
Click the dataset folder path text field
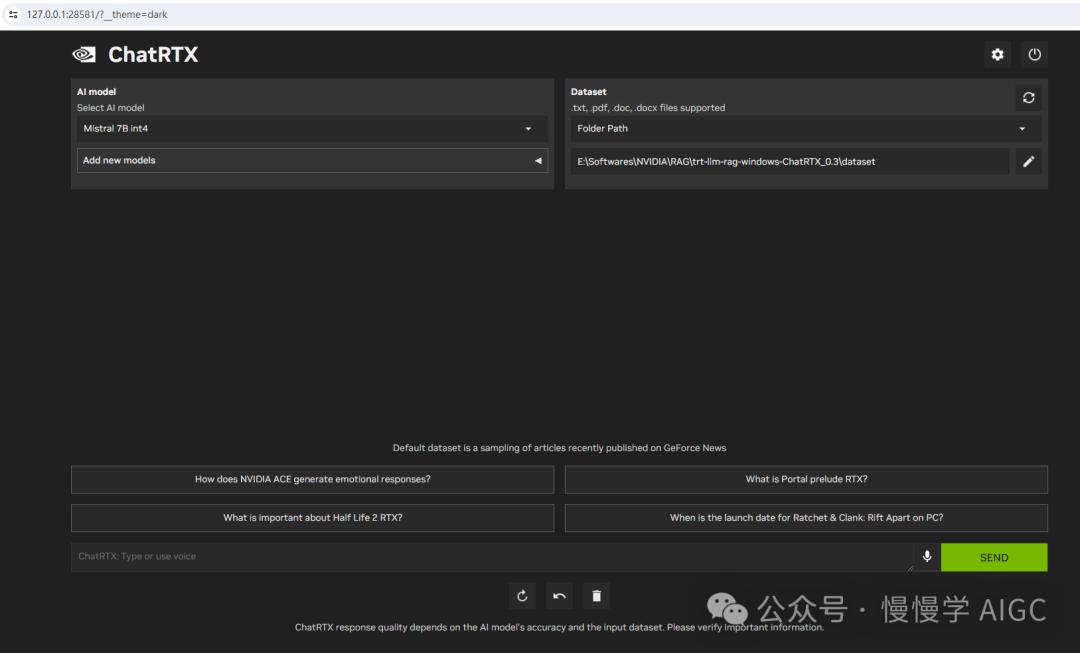[790, 161]
